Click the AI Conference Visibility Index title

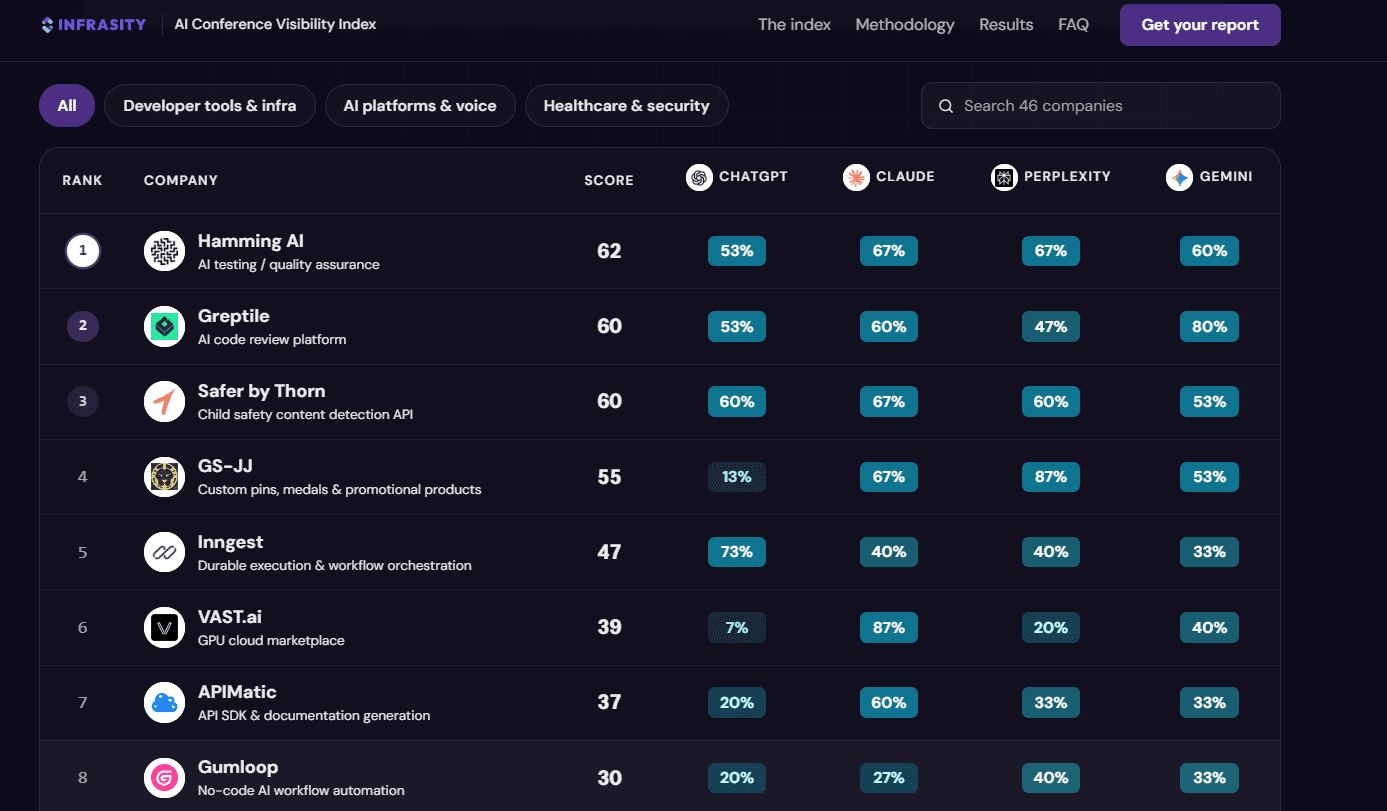pos(275,24)
